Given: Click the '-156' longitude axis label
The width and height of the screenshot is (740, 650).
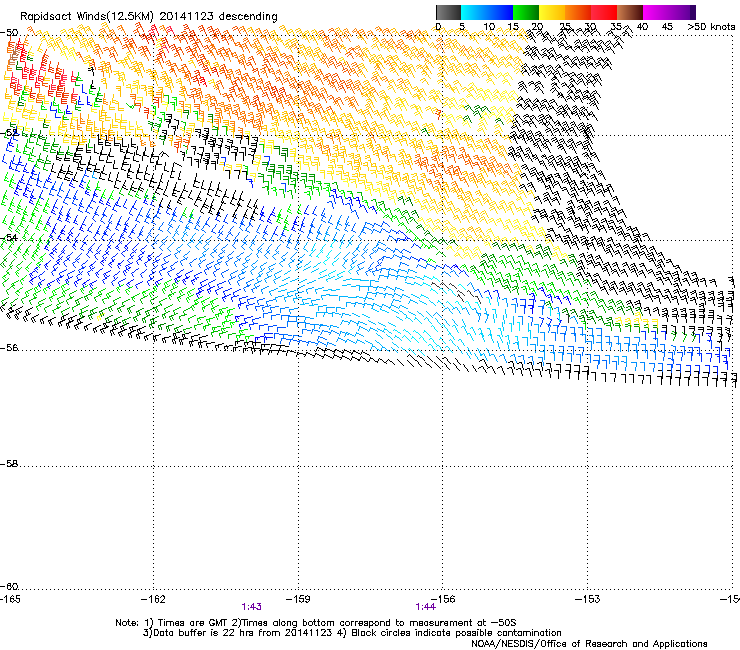Looking at the screenshot, I should pyautogui.click(x=443, y=599).
